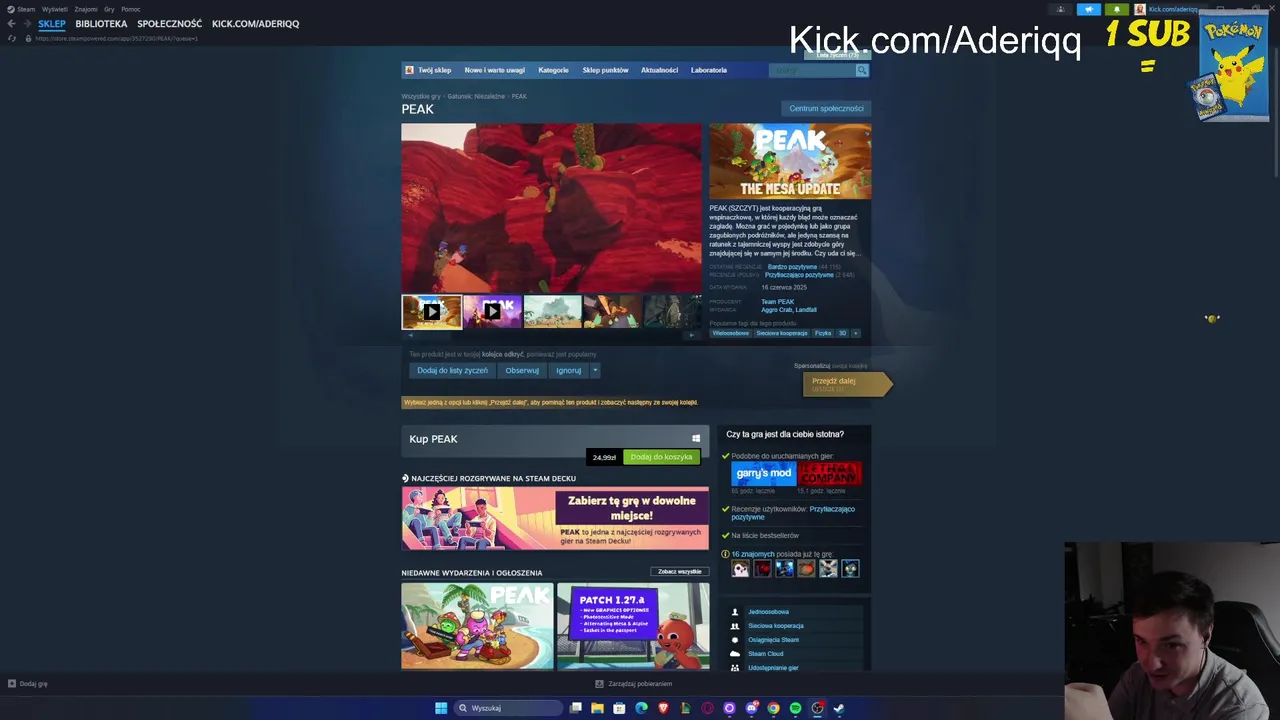Viewport: 1280px width, 720px height.
Task: Open Aktualności in store nav
Action: click(x=659, y=70)
